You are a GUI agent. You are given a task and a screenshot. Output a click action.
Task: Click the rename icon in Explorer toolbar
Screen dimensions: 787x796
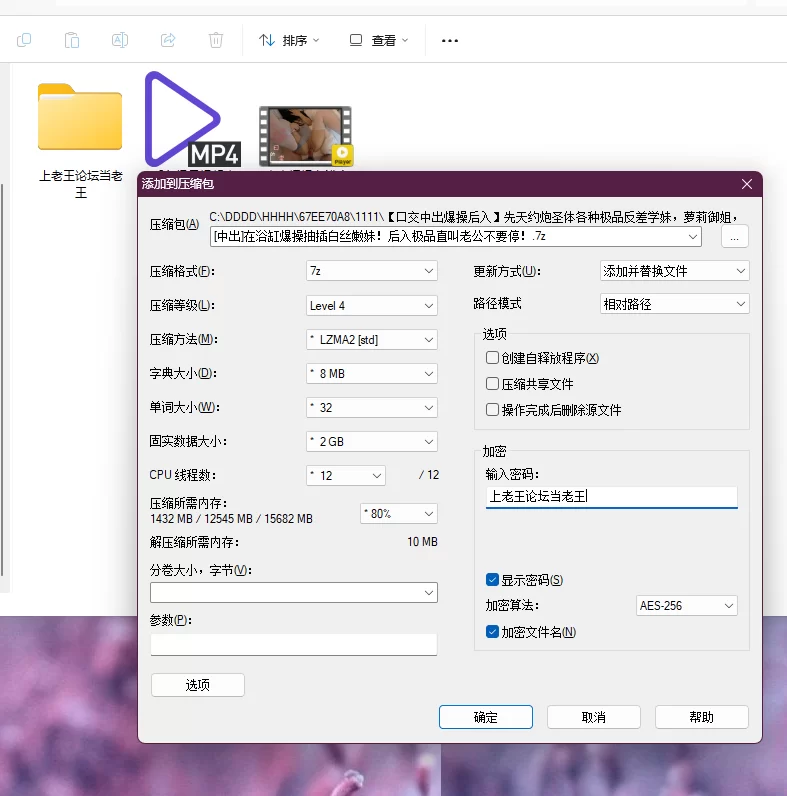pos(120,40)
